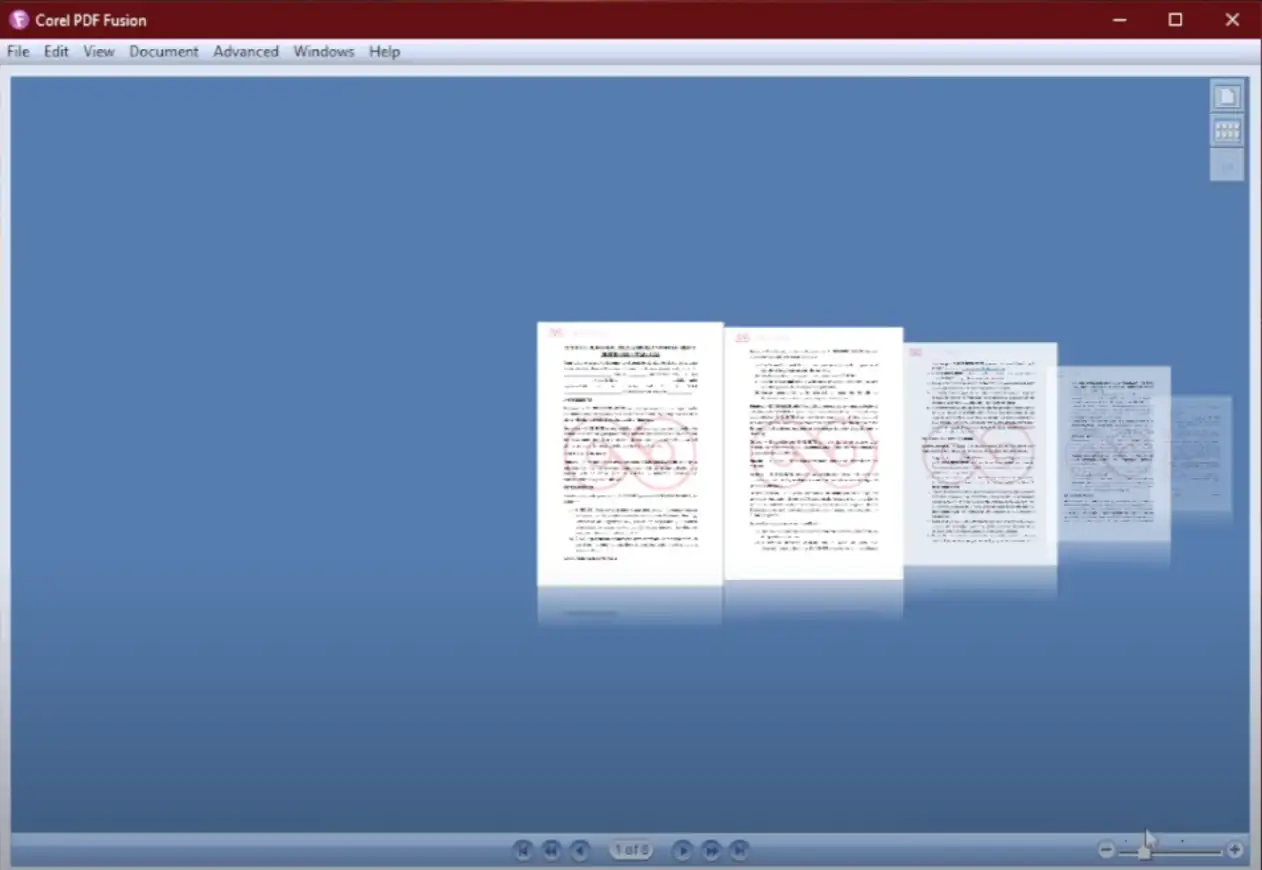Click the '1 of 5' page indicator field
Image resolution: width=1262 pixels, height=870 pixels.
pos(631,850)
